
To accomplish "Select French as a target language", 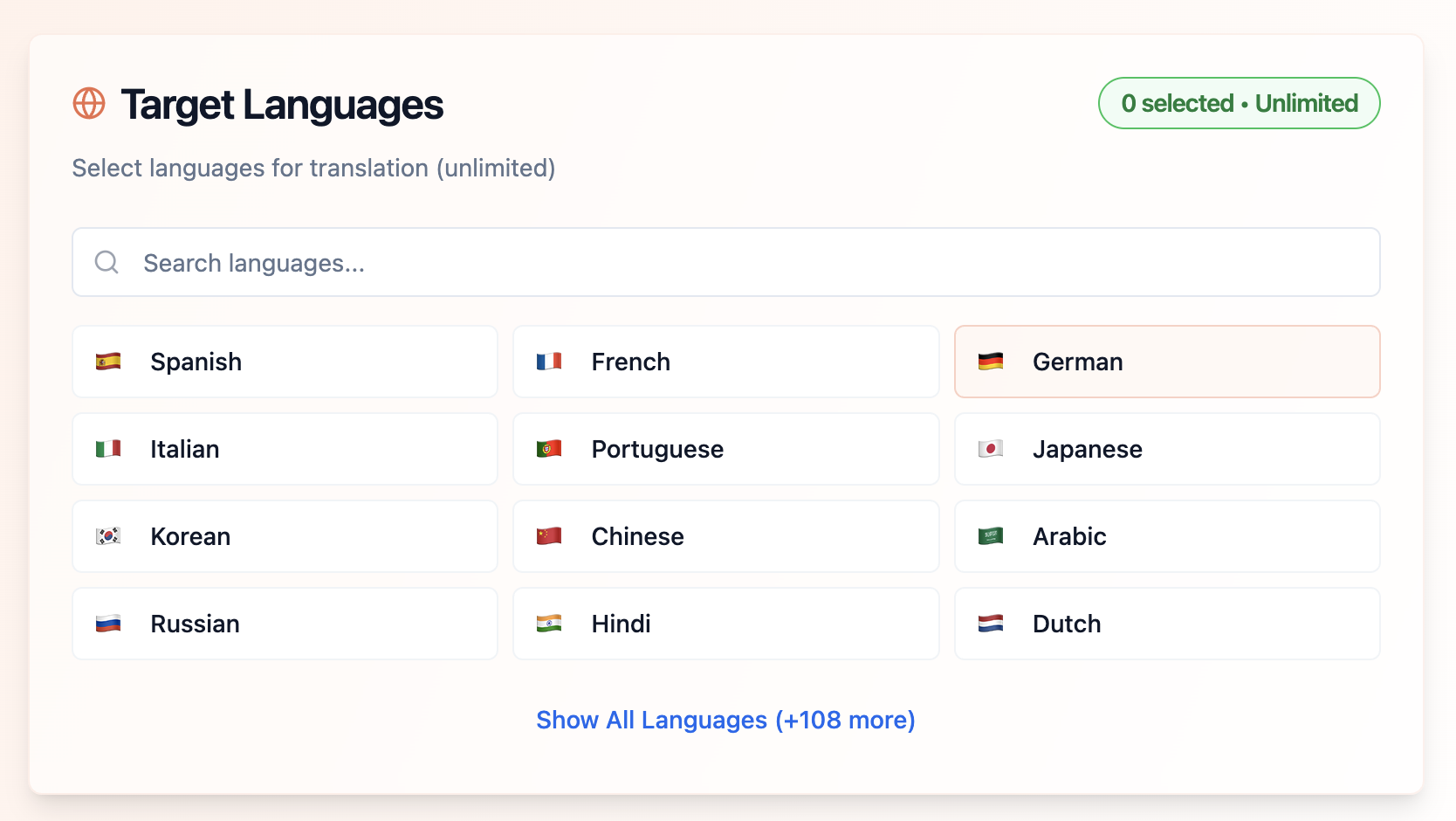I will point(726,362).
